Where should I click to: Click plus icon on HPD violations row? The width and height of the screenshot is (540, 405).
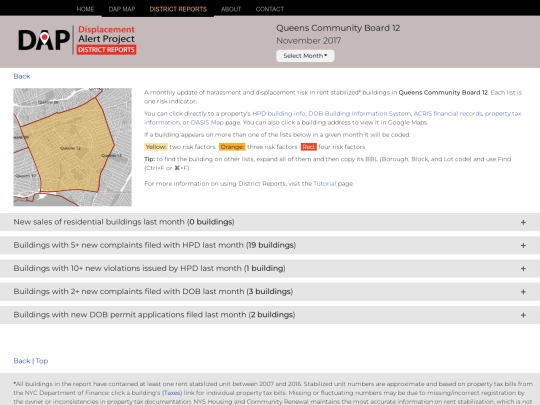[523, 269]
